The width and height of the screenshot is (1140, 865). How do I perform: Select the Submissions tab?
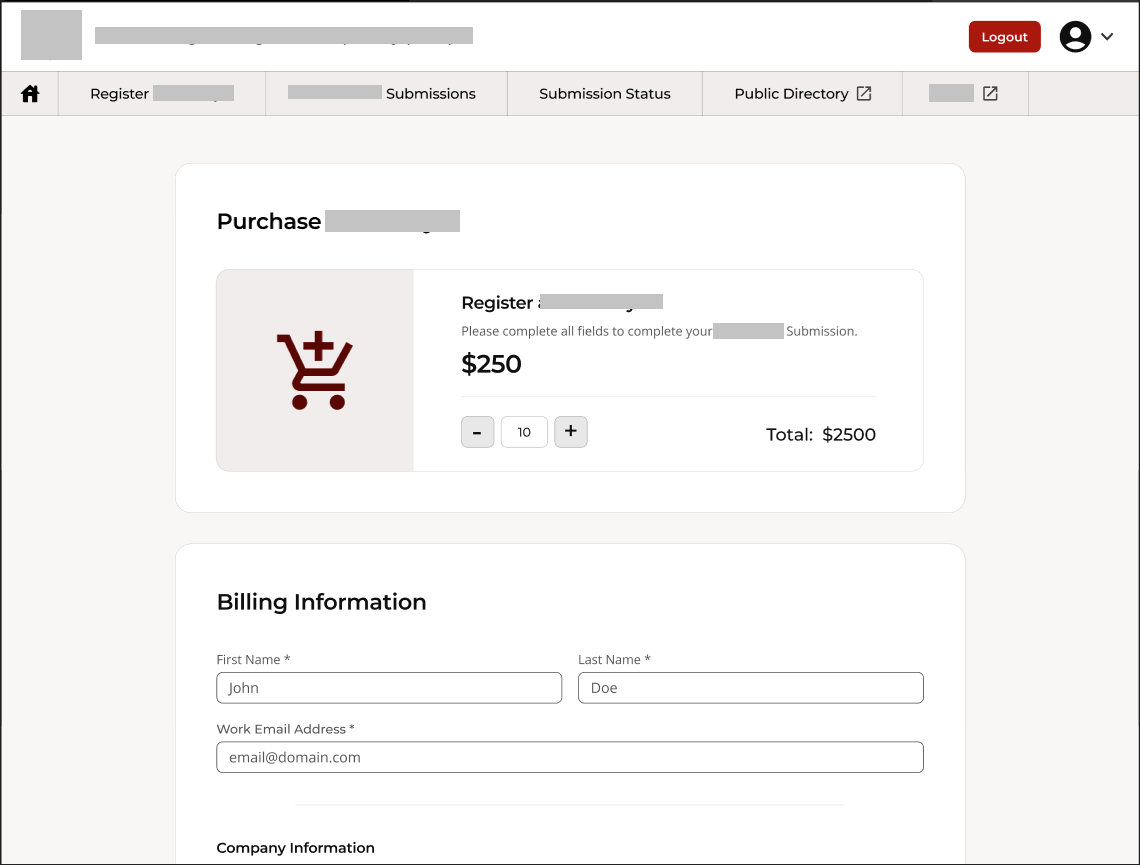[386, 93]
